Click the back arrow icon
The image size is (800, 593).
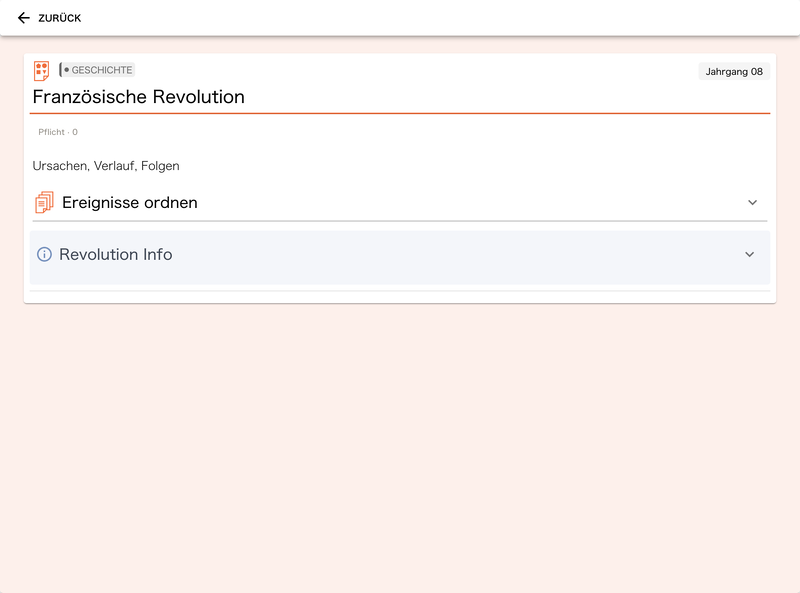[x=23, y=18]
